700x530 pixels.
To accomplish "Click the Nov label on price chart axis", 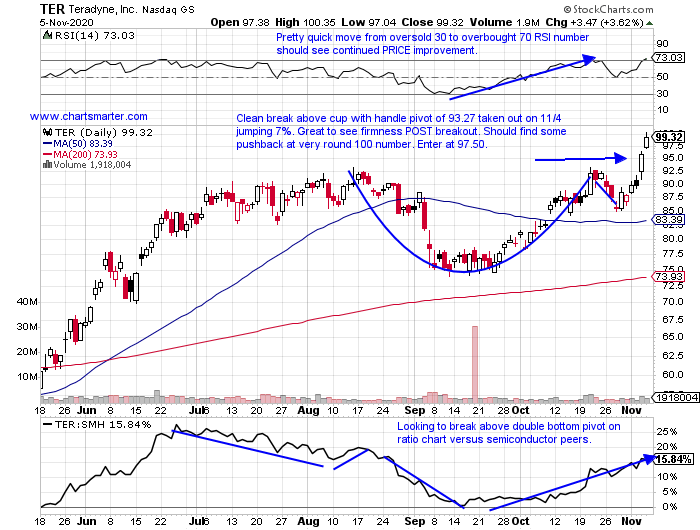I will (x=631, y=410).
